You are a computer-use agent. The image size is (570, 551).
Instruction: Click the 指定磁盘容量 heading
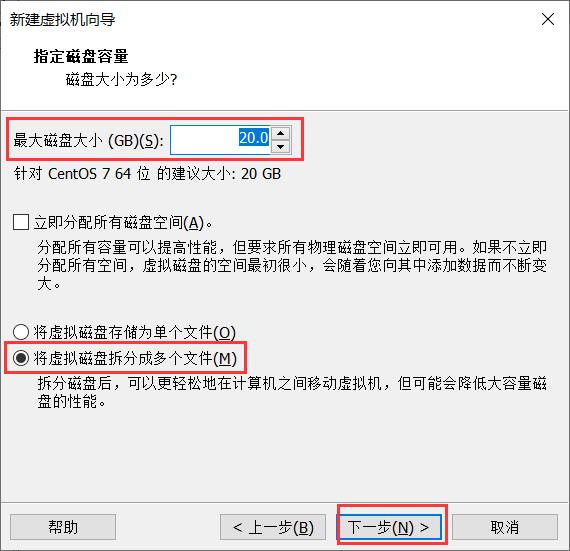tap(81, 56)
